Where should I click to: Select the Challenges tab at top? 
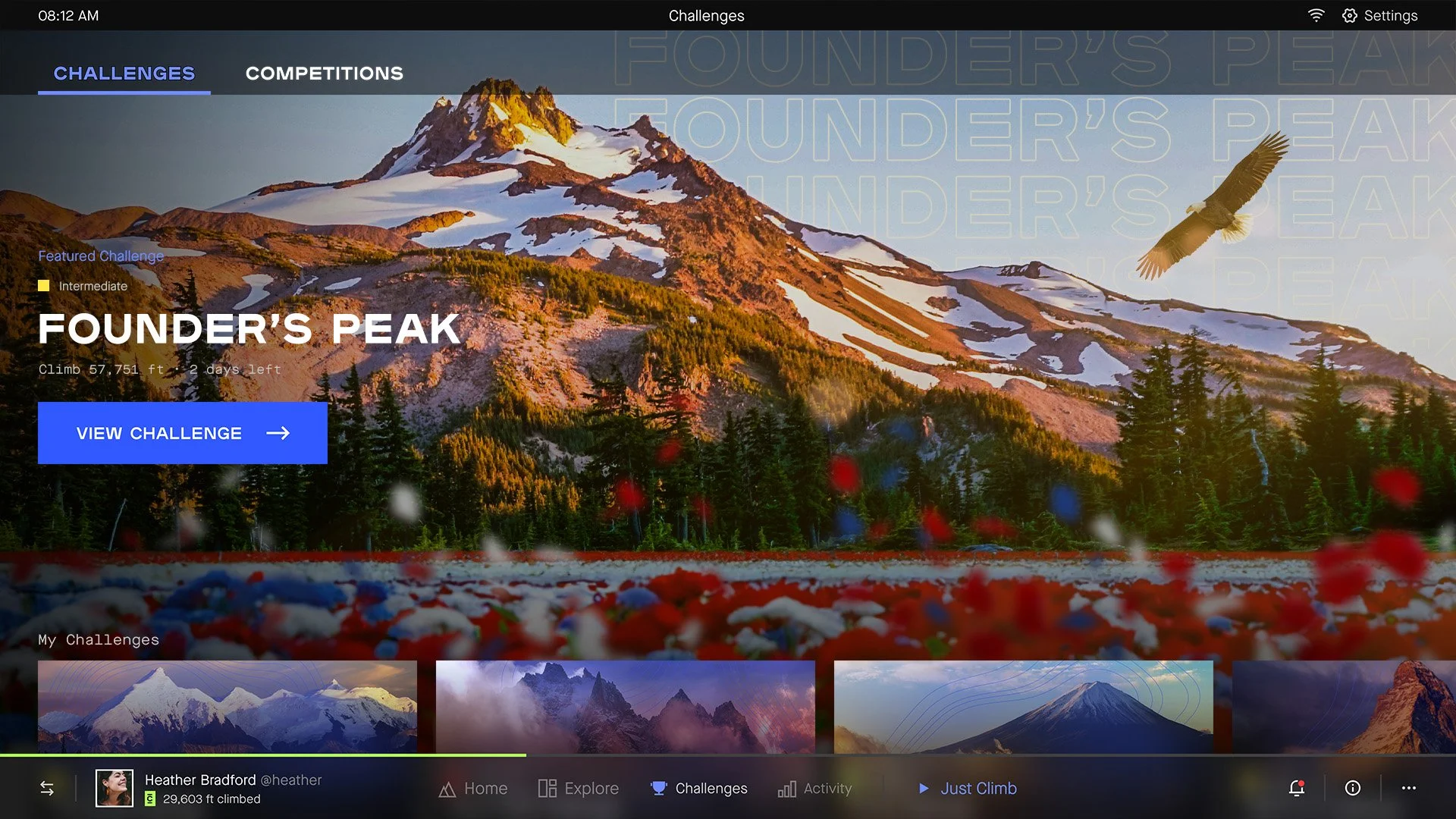[x=124, y=74]
